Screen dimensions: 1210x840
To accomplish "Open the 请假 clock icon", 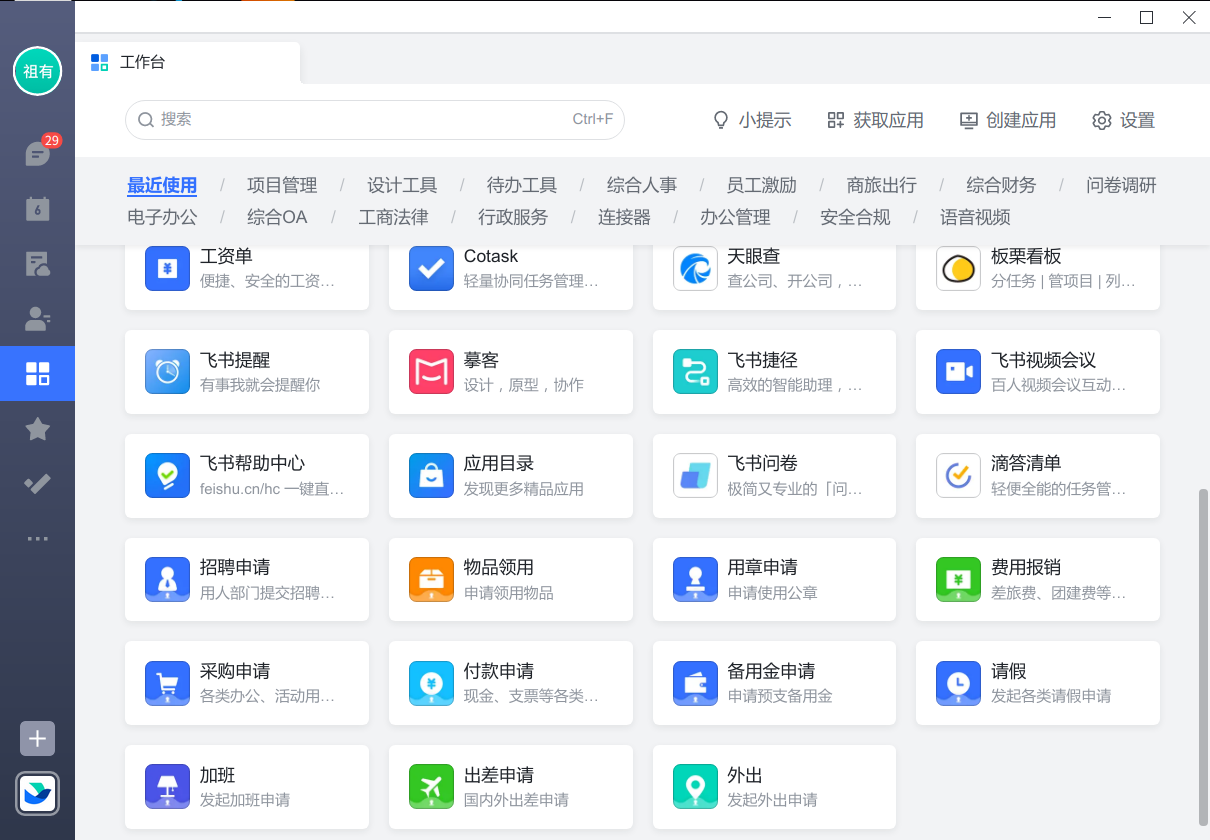I will pos(958,683).
